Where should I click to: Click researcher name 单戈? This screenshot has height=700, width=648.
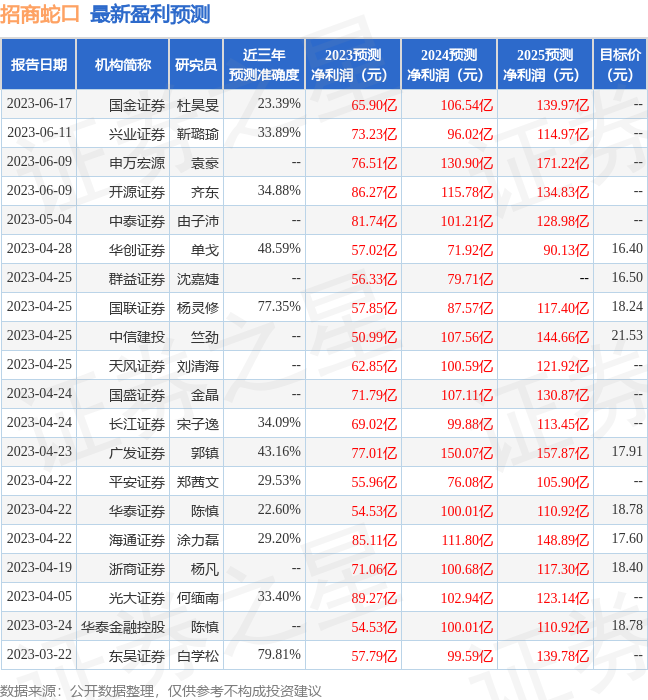coord(205,250)
